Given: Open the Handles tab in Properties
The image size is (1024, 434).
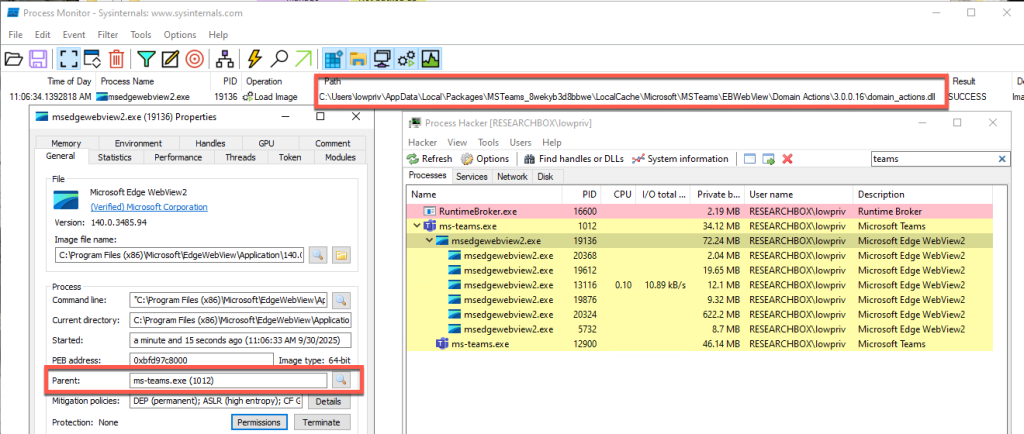Looking at the screenshot, I should pos(210,144).
